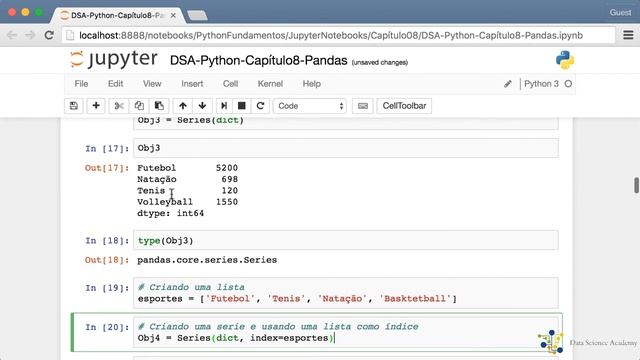Click in cell with Obj4 = Series
Viewport: 640px width, 360px height.
pos(346,332)
